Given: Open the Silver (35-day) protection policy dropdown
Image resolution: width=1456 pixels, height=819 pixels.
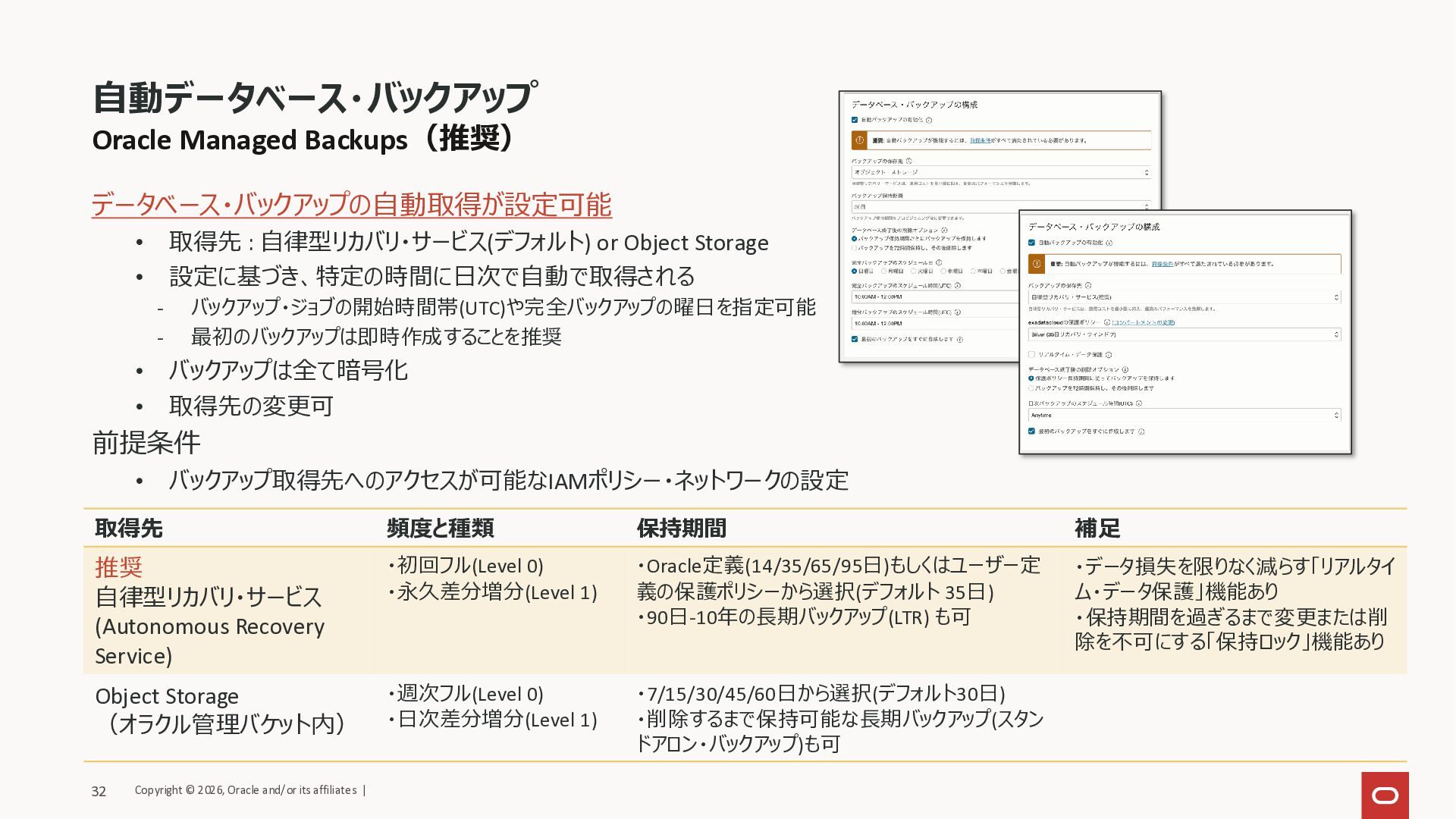Looking at the screenshot, I should tap(1185, 334).
